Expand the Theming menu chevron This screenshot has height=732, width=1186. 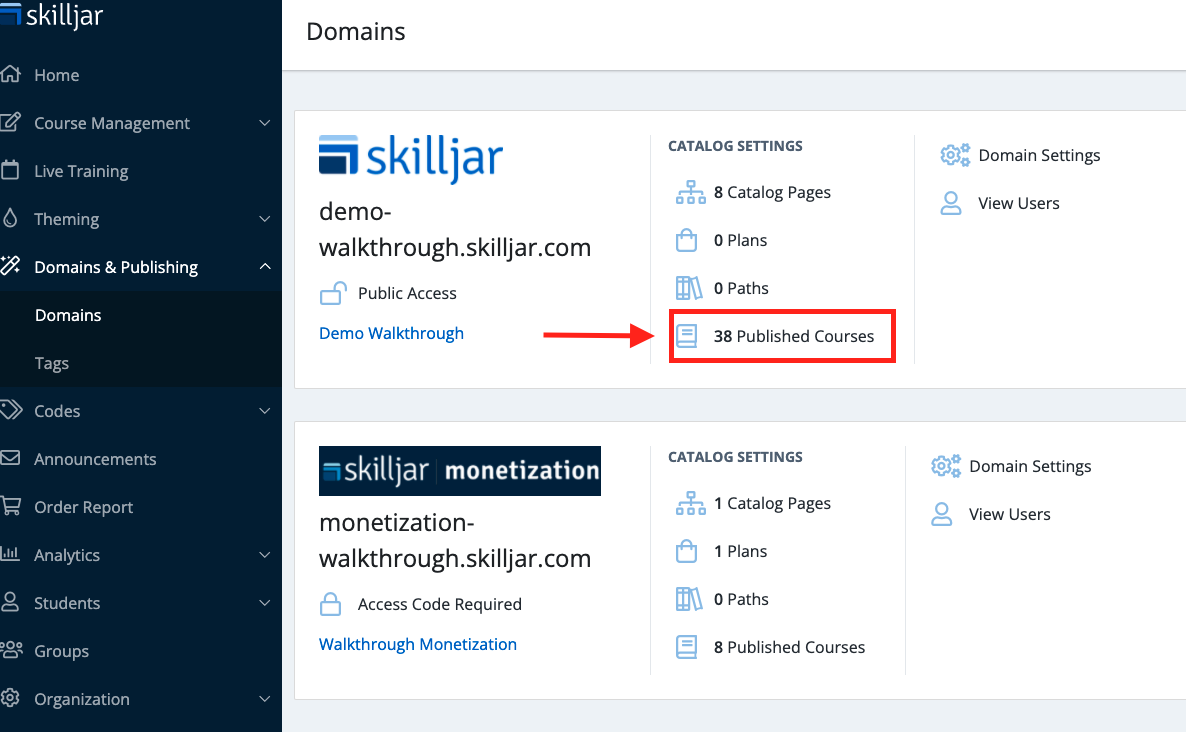[x=265, y=219]
